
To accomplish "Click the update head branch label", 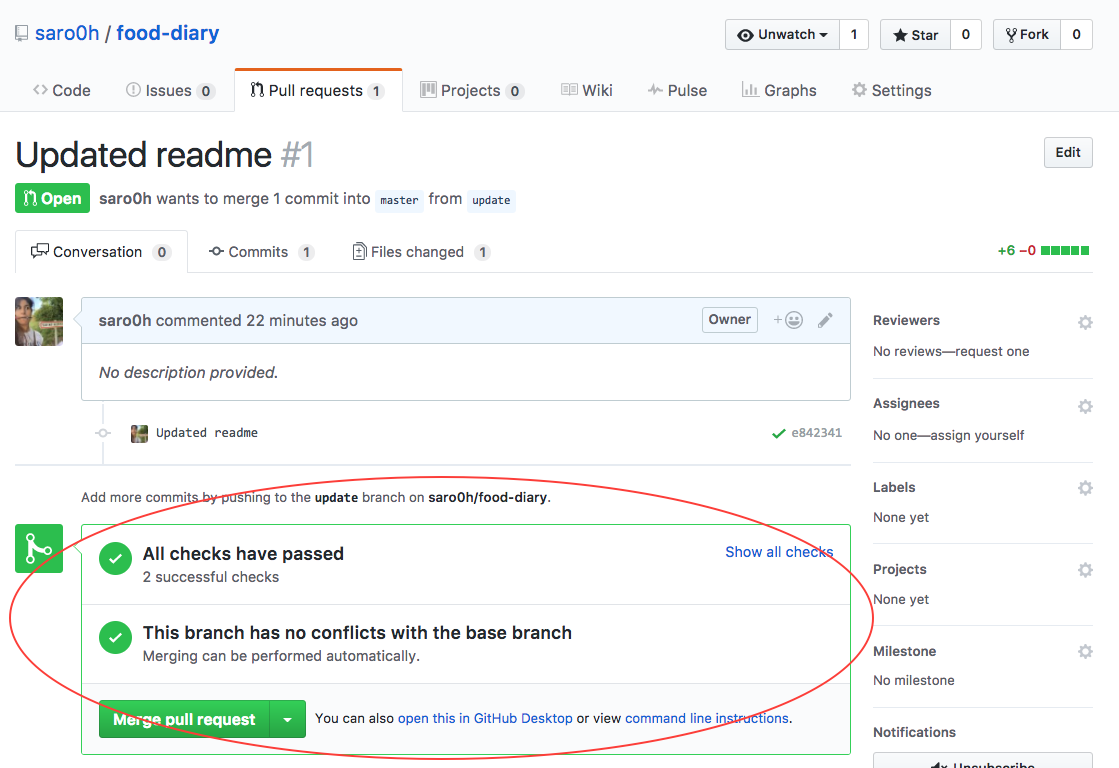I will [491, 201].
